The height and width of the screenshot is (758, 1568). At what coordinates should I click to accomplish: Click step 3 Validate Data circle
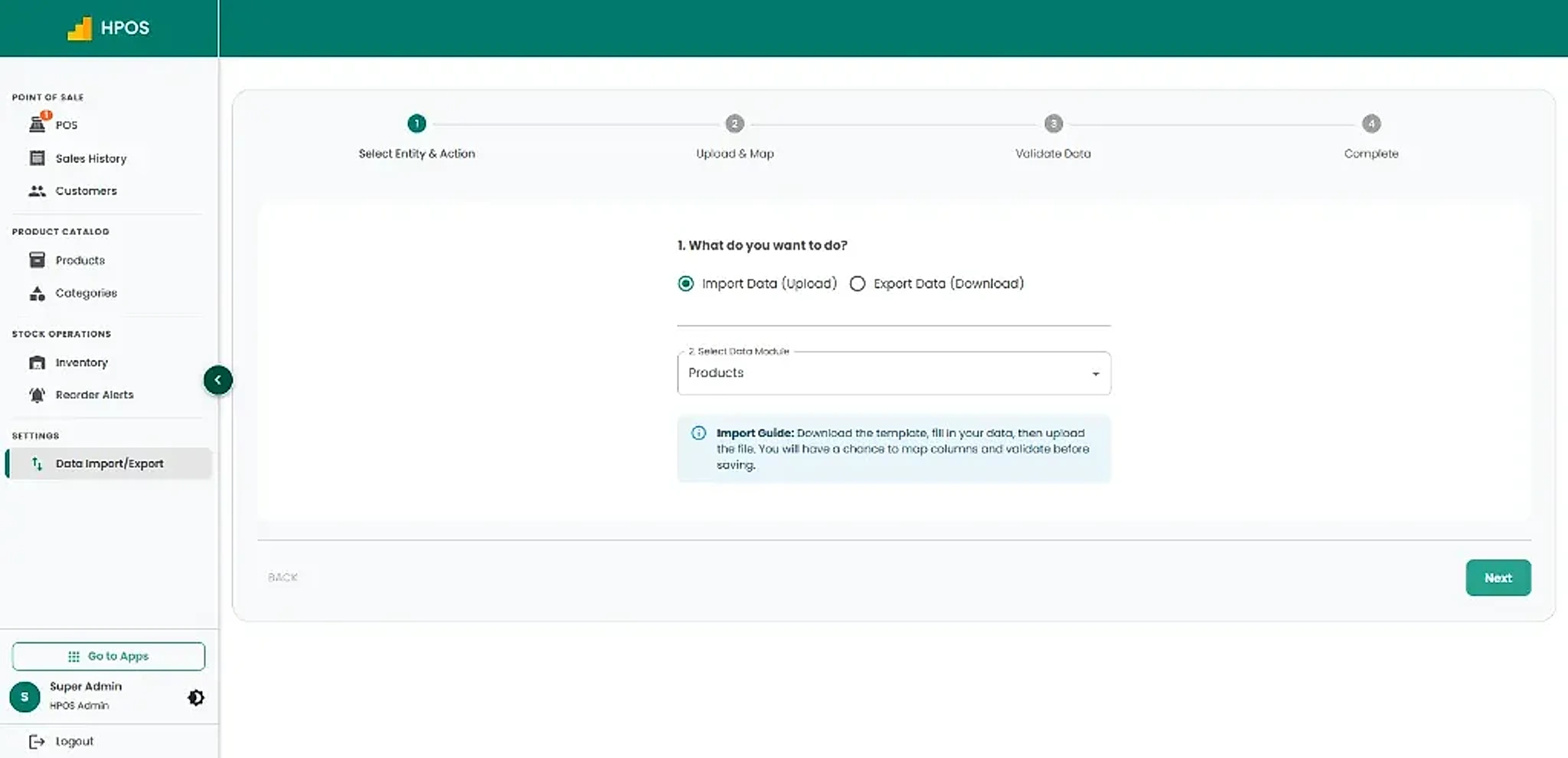click(x=1053, y=123)
